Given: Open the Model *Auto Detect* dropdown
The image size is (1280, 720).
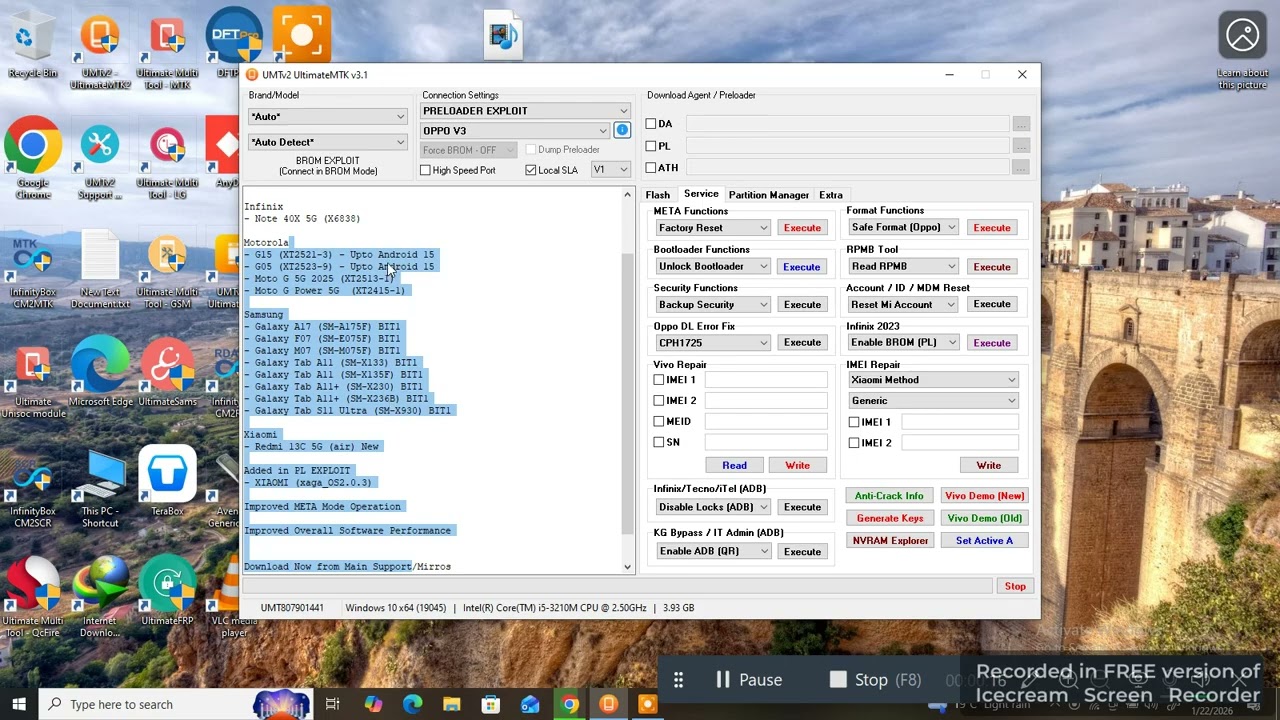Looking at the screenshot, I should [327, 142].
